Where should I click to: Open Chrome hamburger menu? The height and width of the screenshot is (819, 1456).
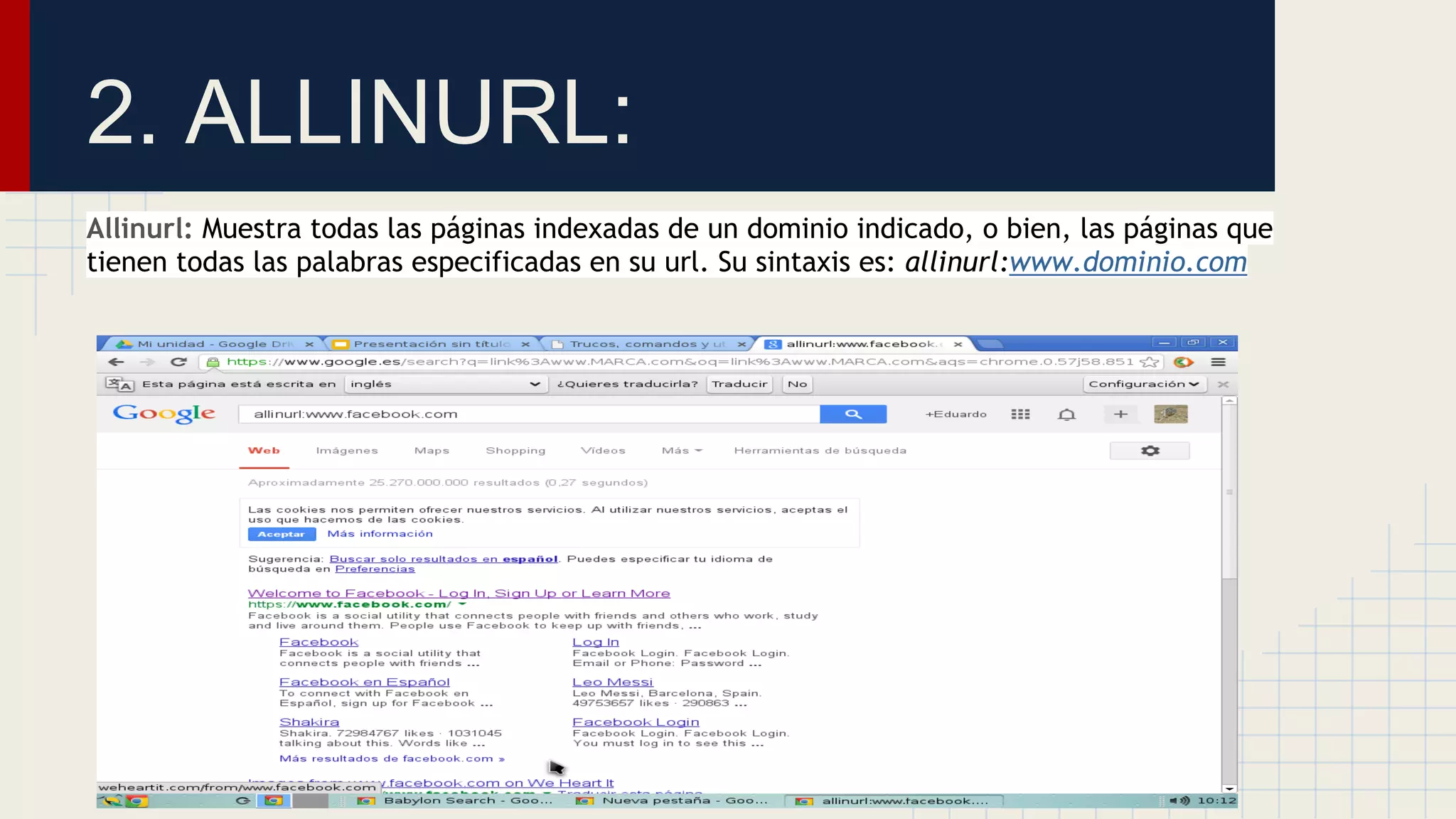(1218, 362)
